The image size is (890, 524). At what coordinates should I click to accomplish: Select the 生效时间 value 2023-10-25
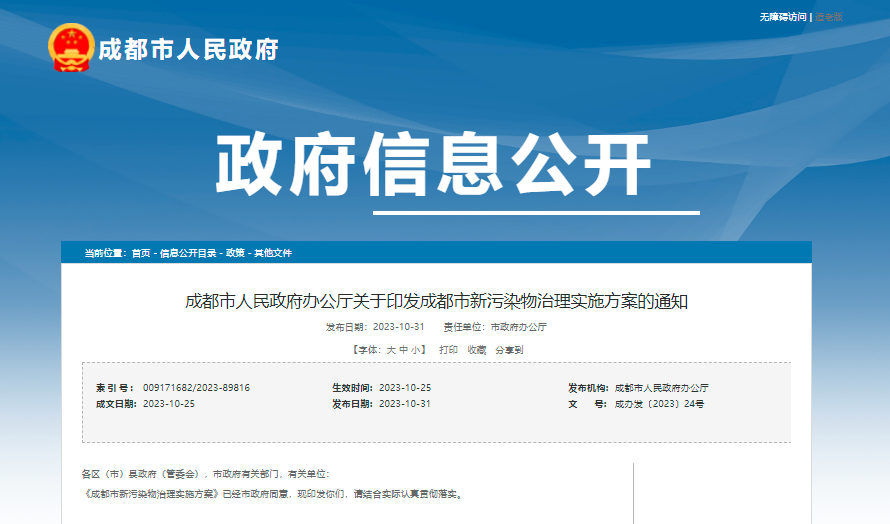click(405, 388)
